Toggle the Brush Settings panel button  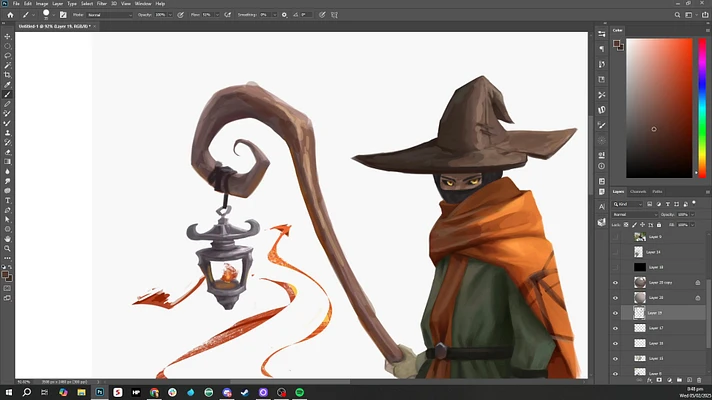click(63, 15)
